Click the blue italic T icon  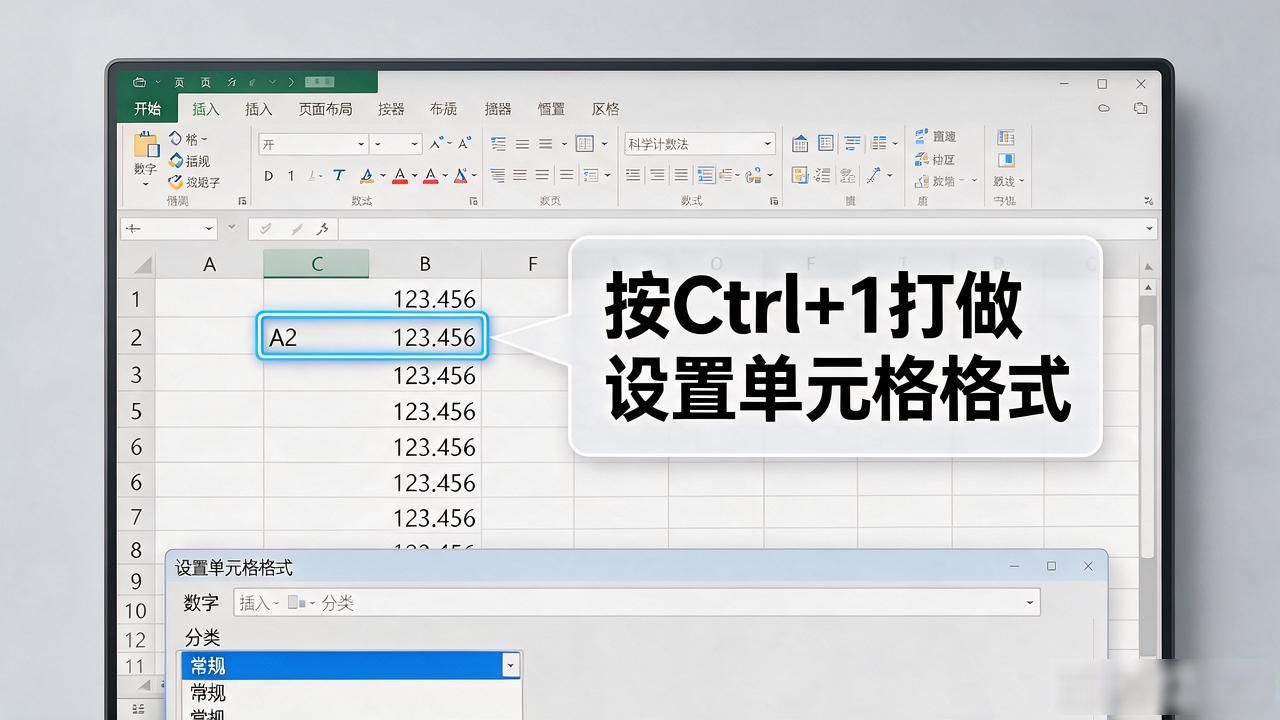click(339, 175)
